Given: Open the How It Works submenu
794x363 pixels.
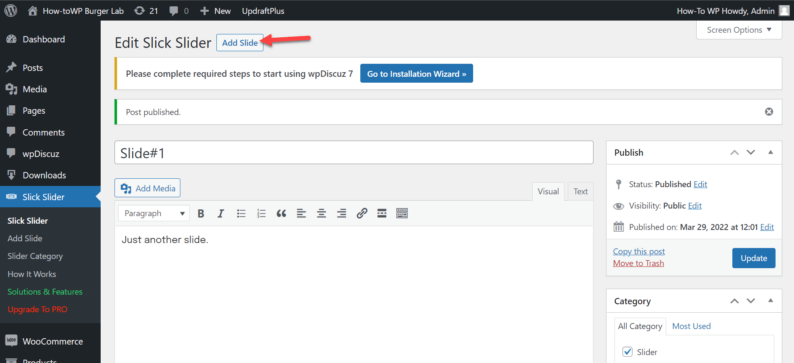Looking at the screenshot, I should click(x=32, y=274).
